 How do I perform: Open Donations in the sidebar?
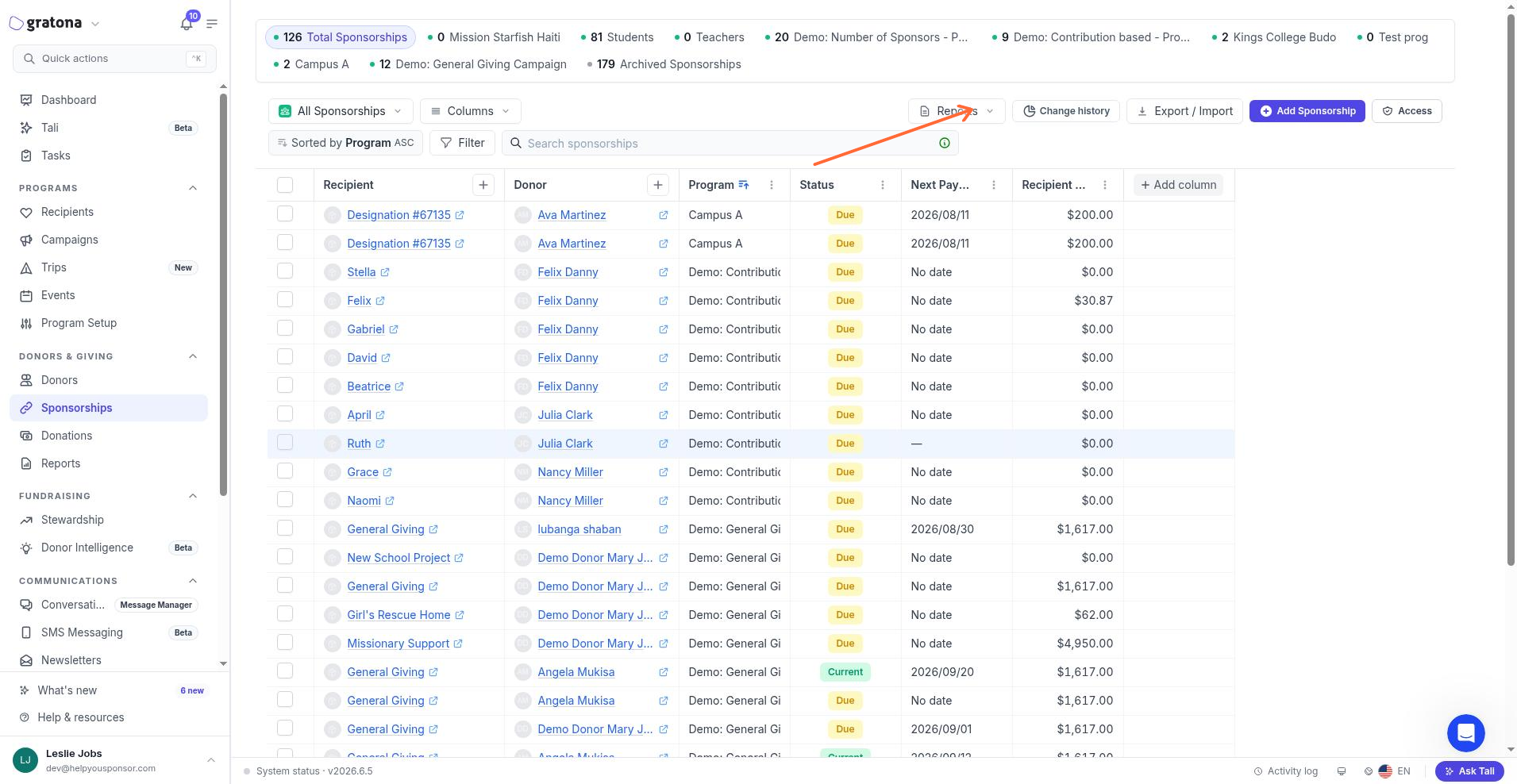coord(109,436)
